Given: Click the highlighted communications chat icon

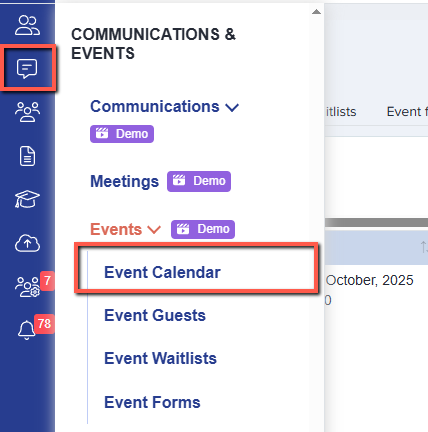Looking at the screenshot, I should click(x=27, y=69).
